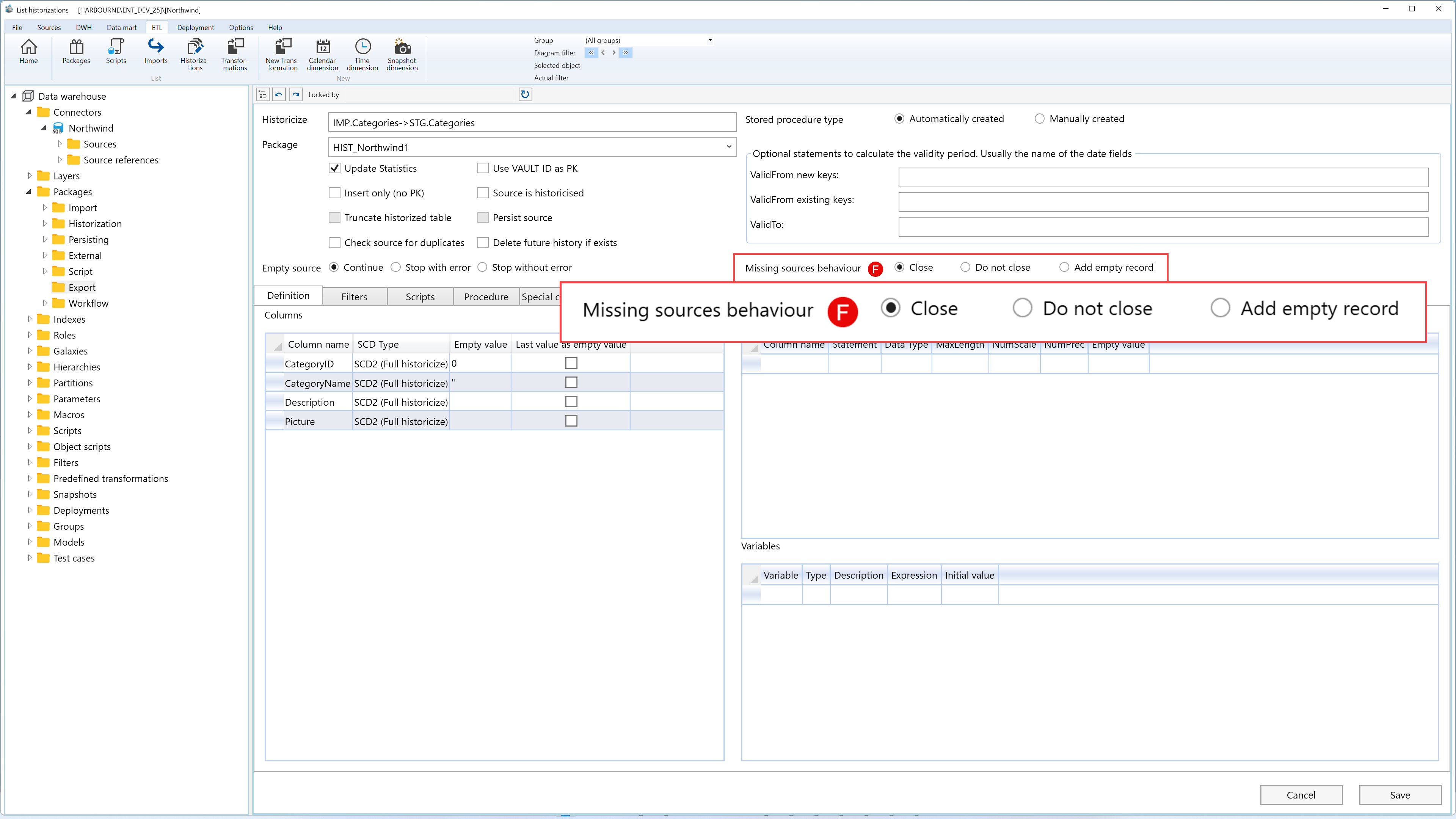
Task: Choose Do not close for missing sources
Action: pos(965,267)
